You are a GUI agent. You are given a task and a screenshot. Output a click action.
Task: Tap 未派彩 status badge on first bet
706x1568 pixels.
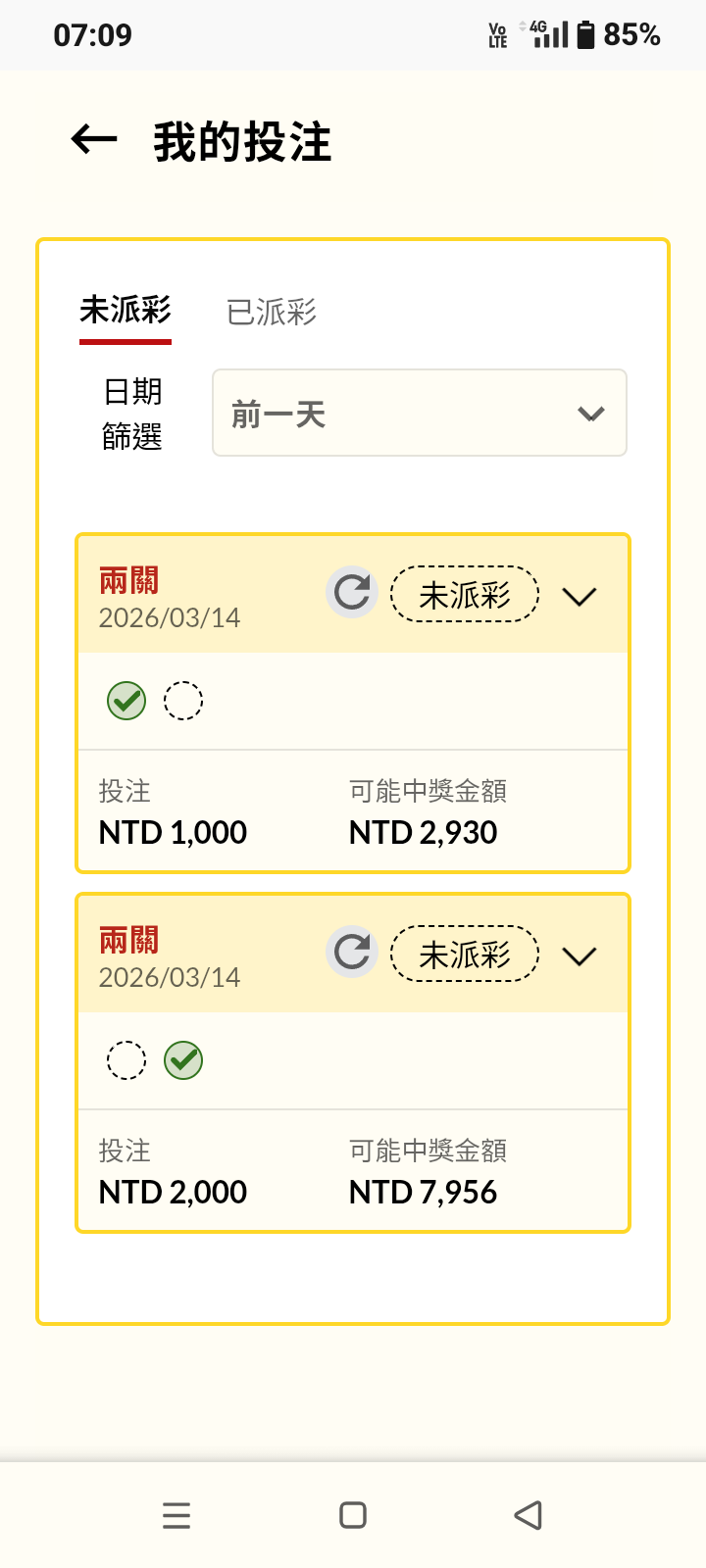[x=465, y=595]
